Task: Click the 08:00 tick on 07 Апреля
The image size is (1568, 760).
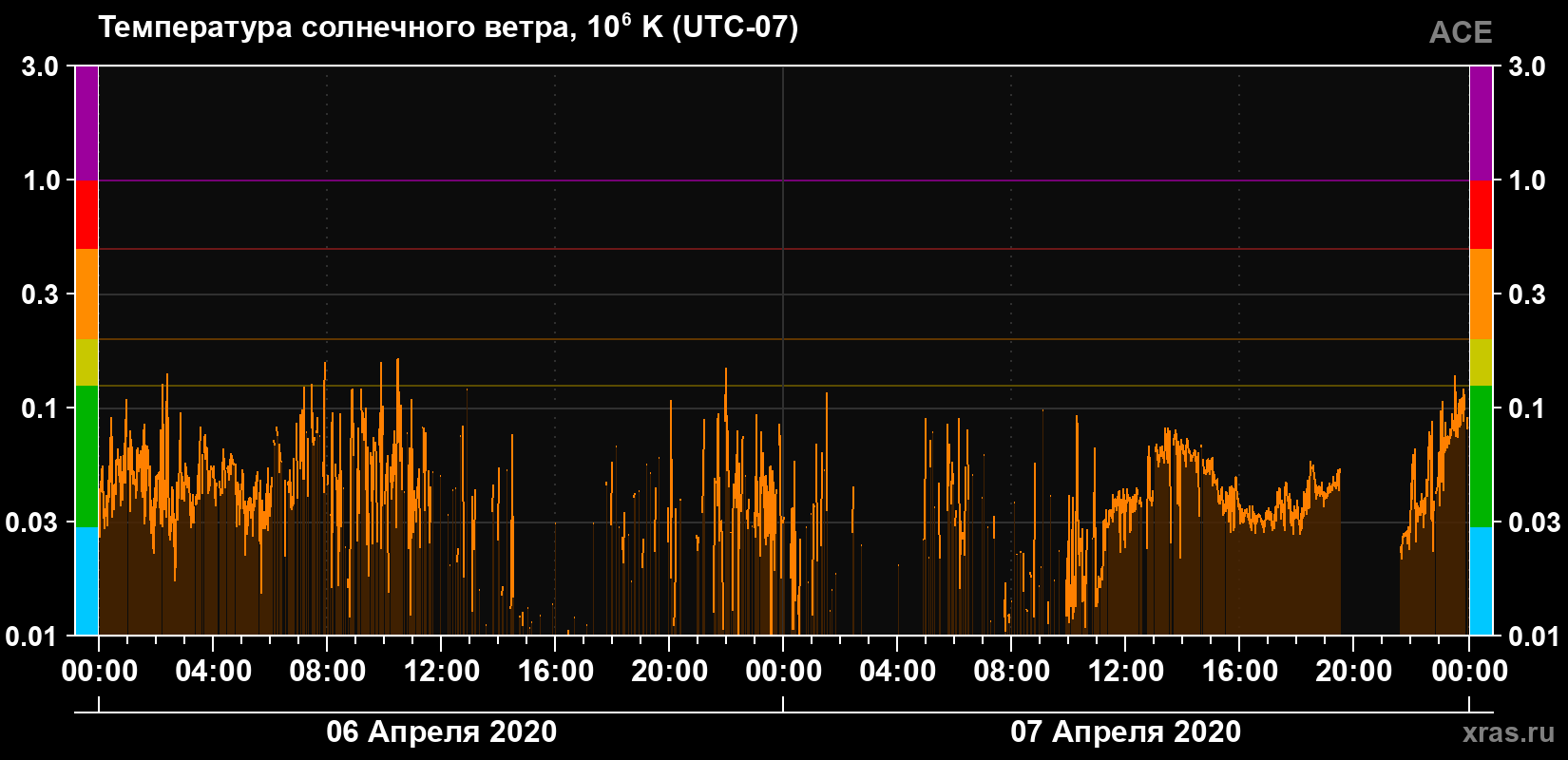Action: (x=1012, y=671)
